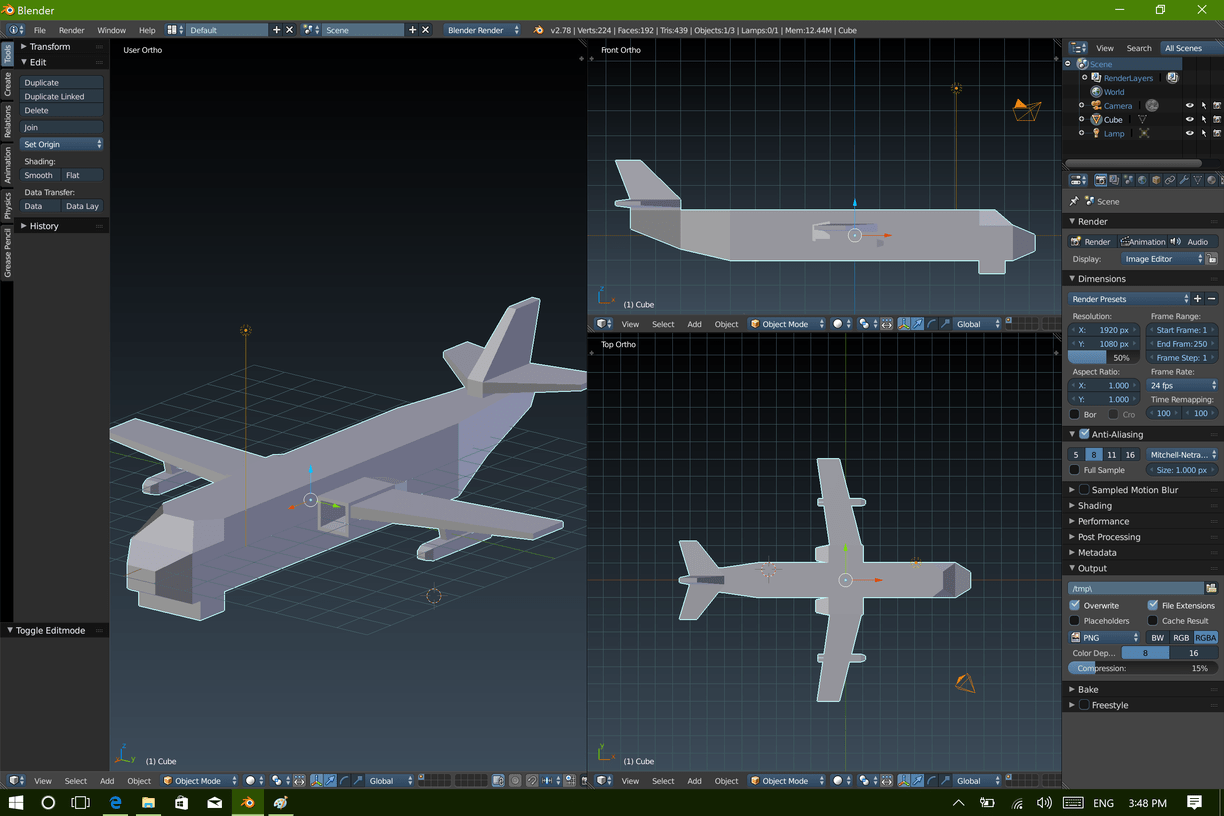The image size is (1224, 816).
Task: Open the Modifiers wrench tab in Properties
Action: coord(1184,181)
